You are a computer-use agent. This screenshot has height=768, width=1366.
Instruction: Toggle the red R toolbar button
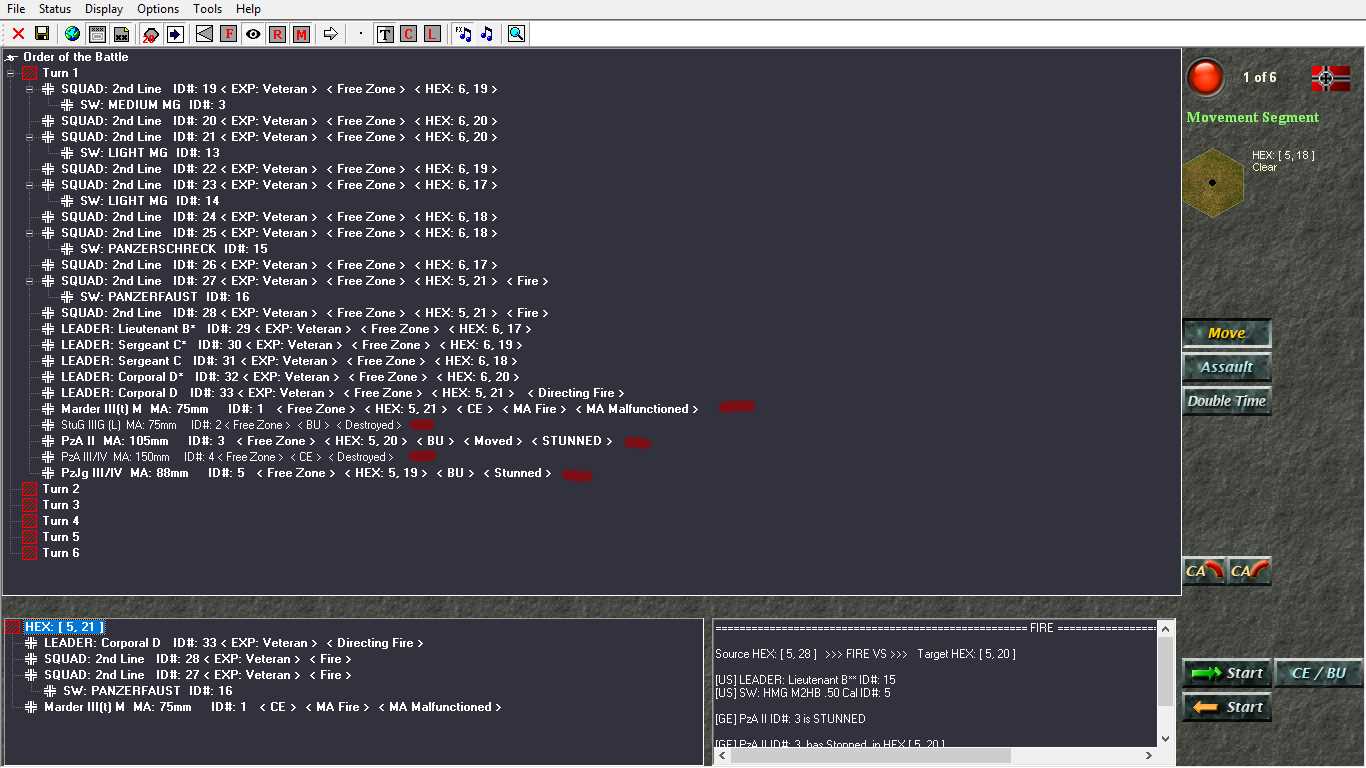pyautogui.click(x=277, y=34)
